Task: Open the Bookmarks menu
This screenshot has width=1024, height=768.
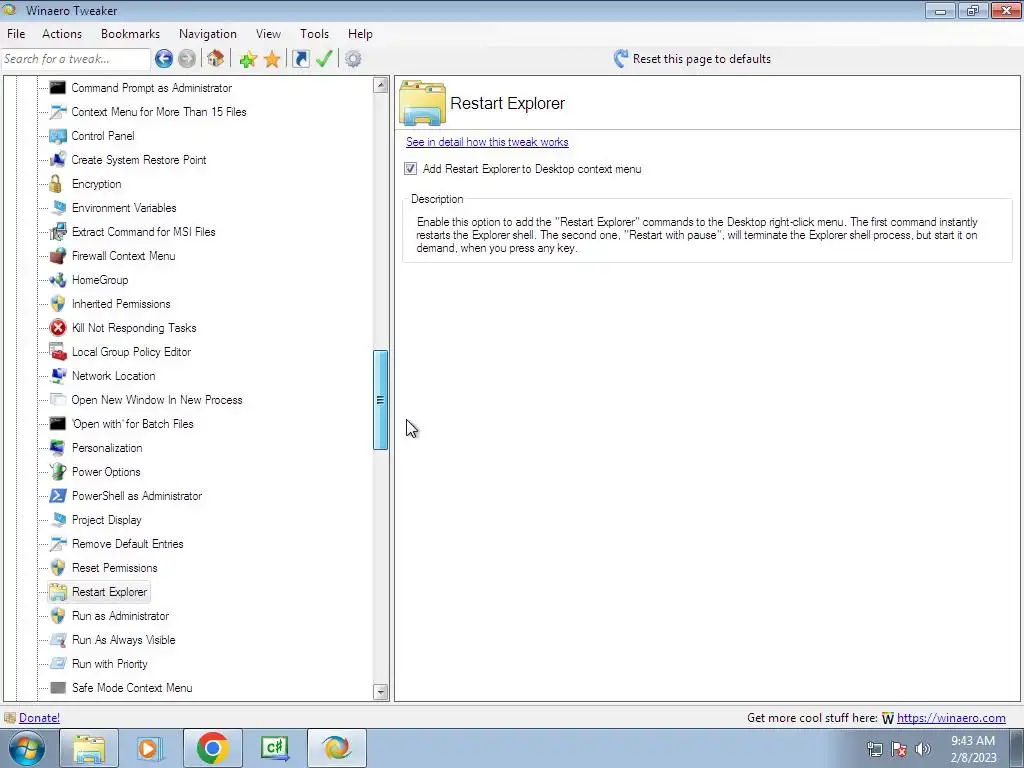Action: click(130, 34)
